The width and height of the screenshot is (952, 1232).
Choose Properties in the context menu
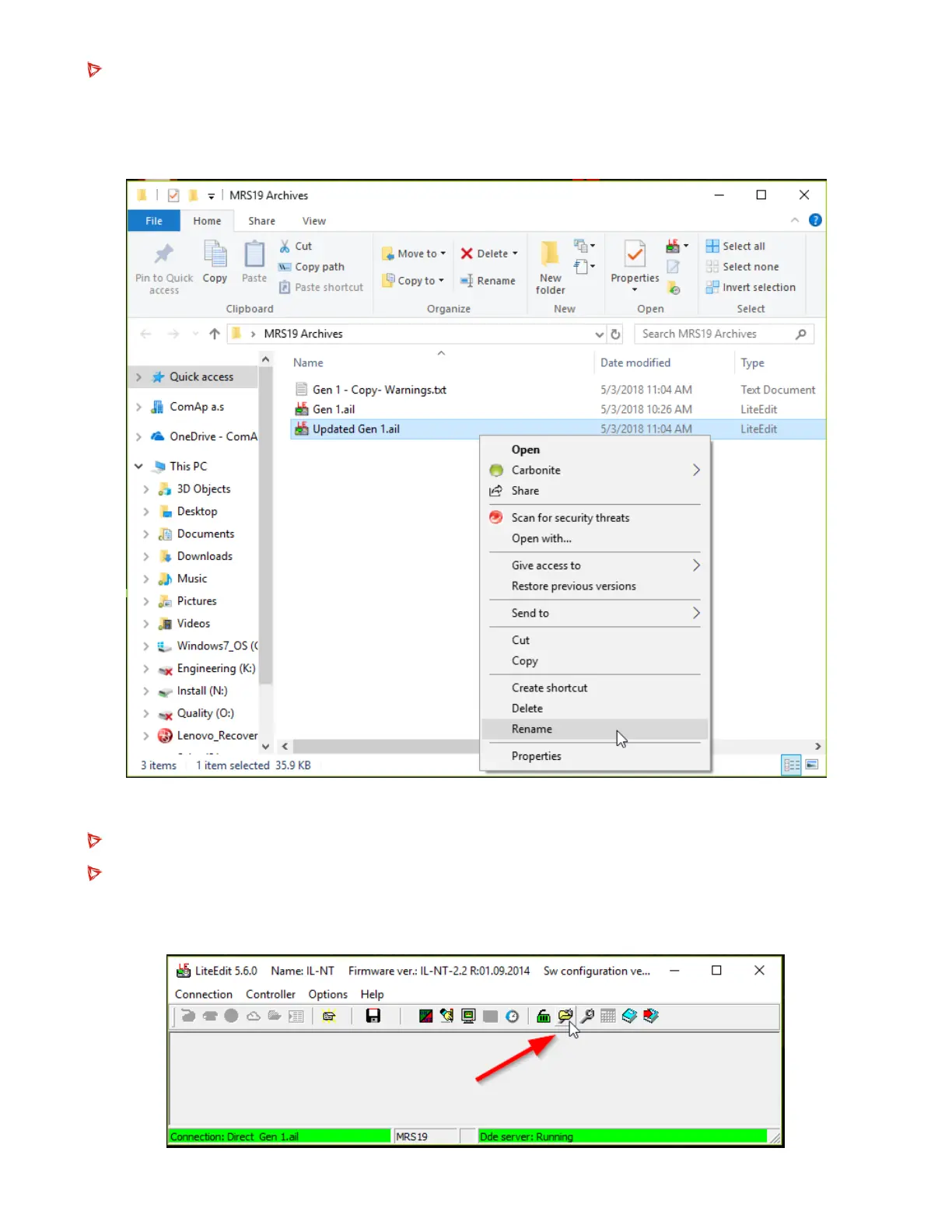pyautogui.click(x=595, y=756)
